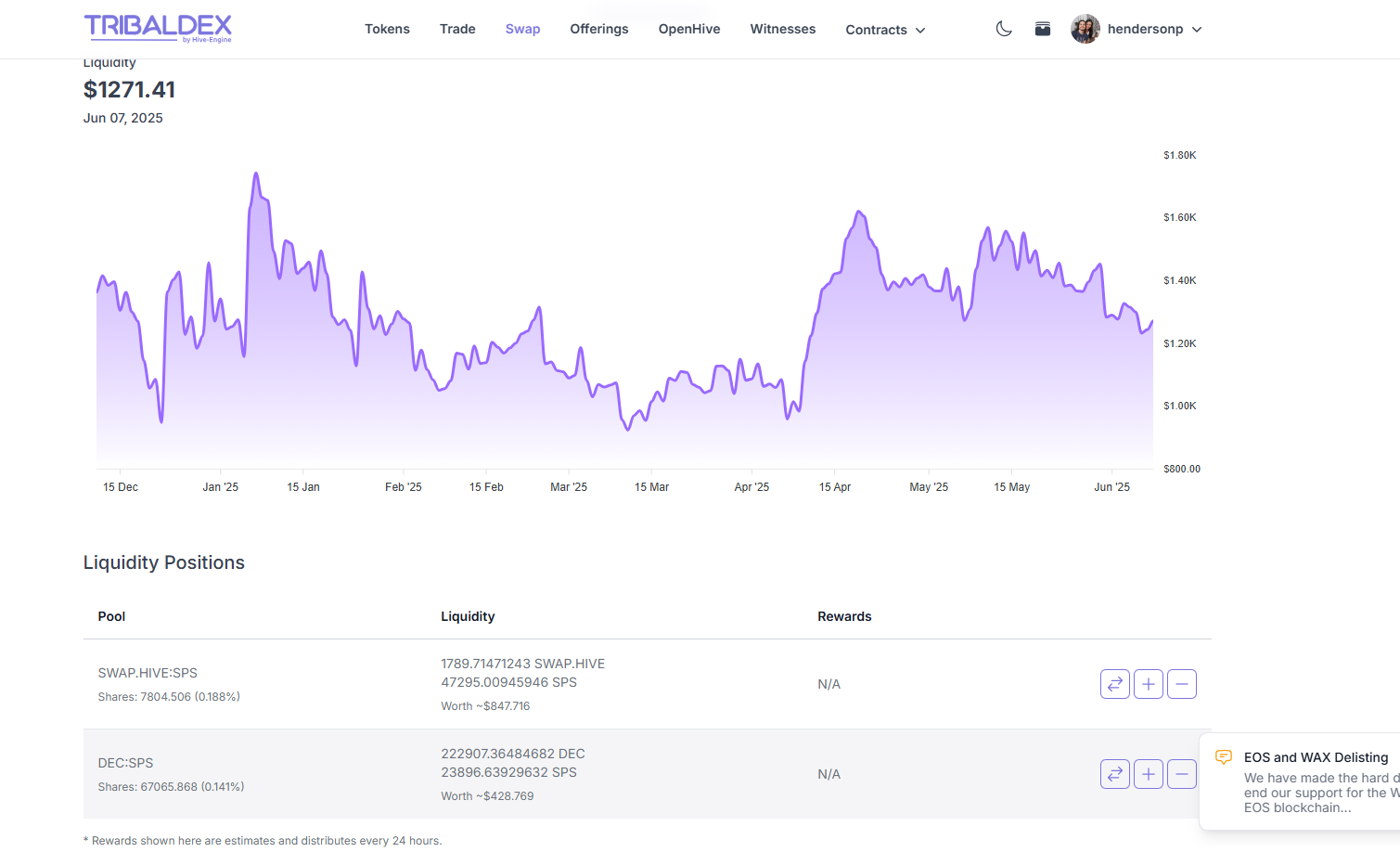The height and width of the screenshot is (852, 1400).
Task: Open the Witnesses page
Action: click(x=783, y=29)
